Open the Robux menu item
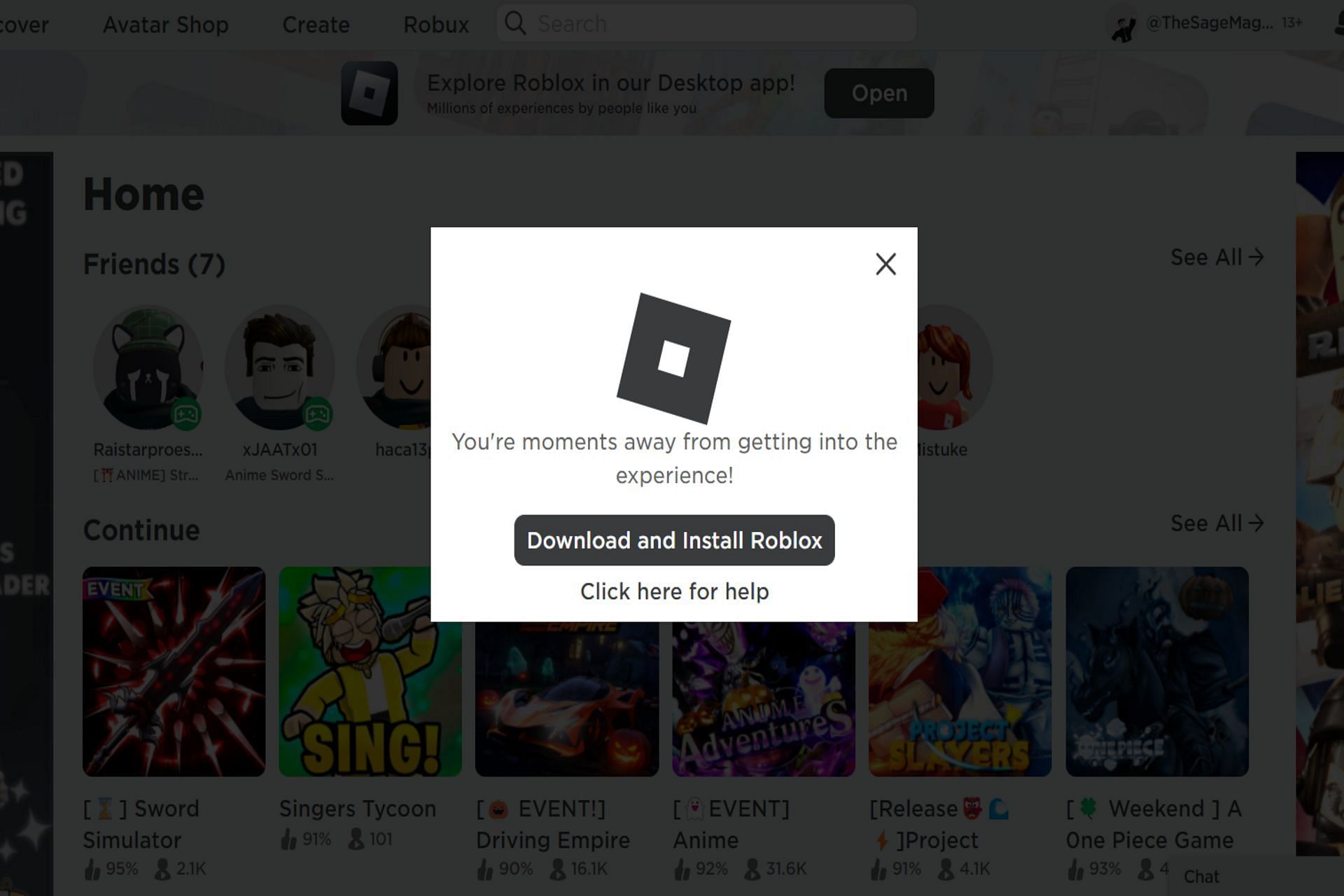 (x=436, y=24)
